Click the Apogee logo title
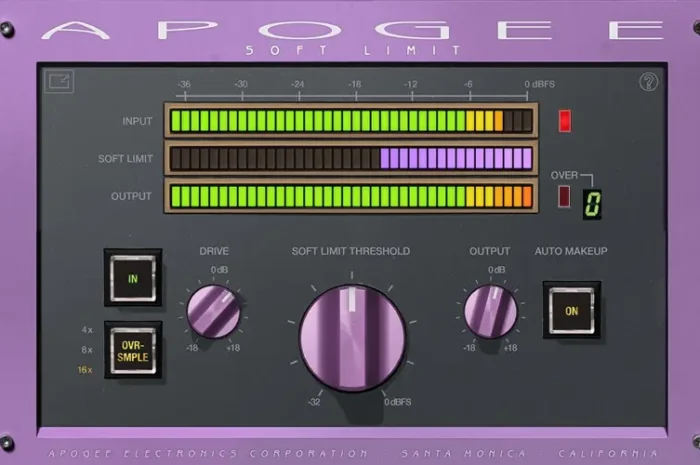 [x=350, y=28]
